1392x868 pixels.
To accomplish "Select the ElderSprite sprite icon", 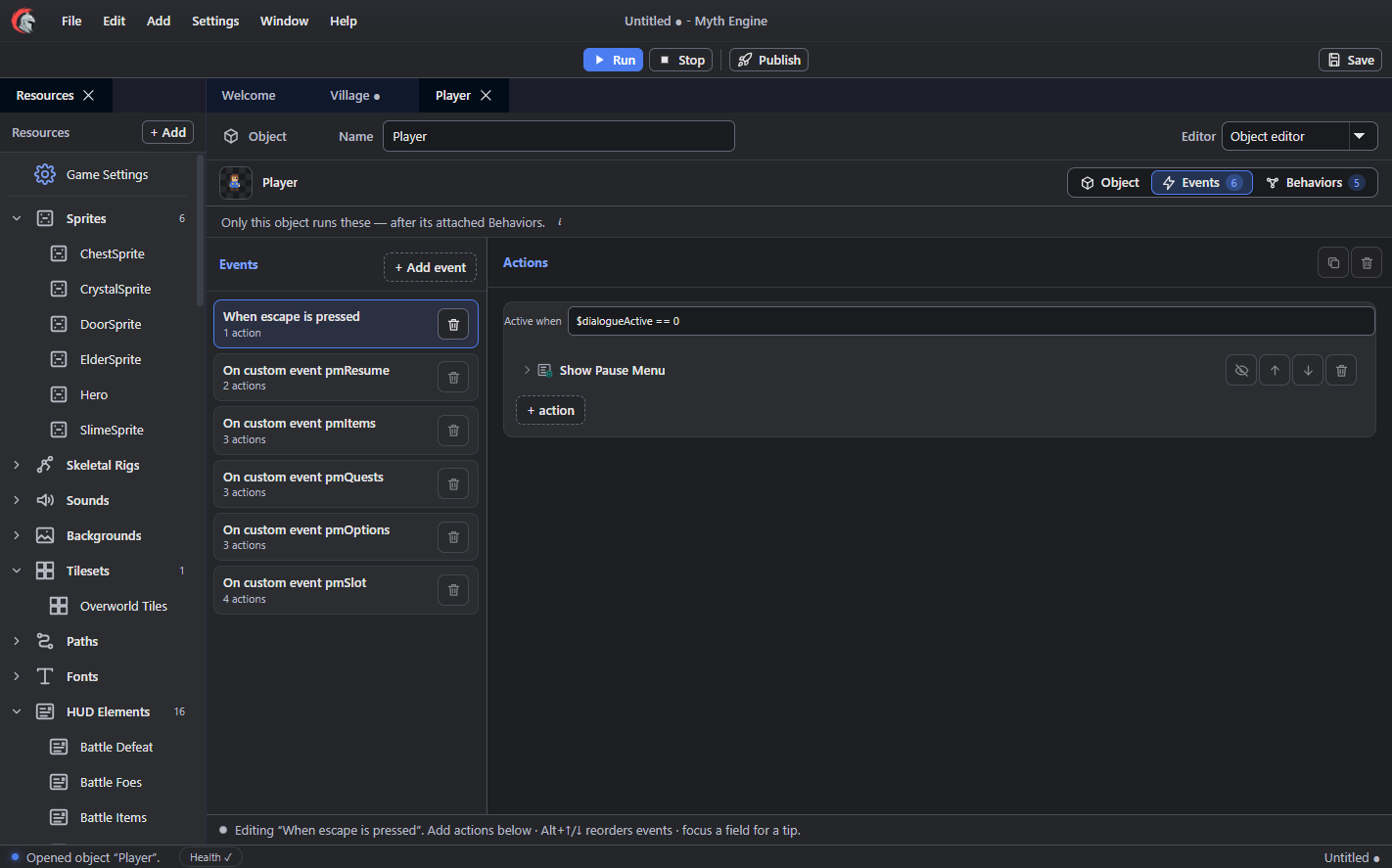I will [x=59, y=359].
